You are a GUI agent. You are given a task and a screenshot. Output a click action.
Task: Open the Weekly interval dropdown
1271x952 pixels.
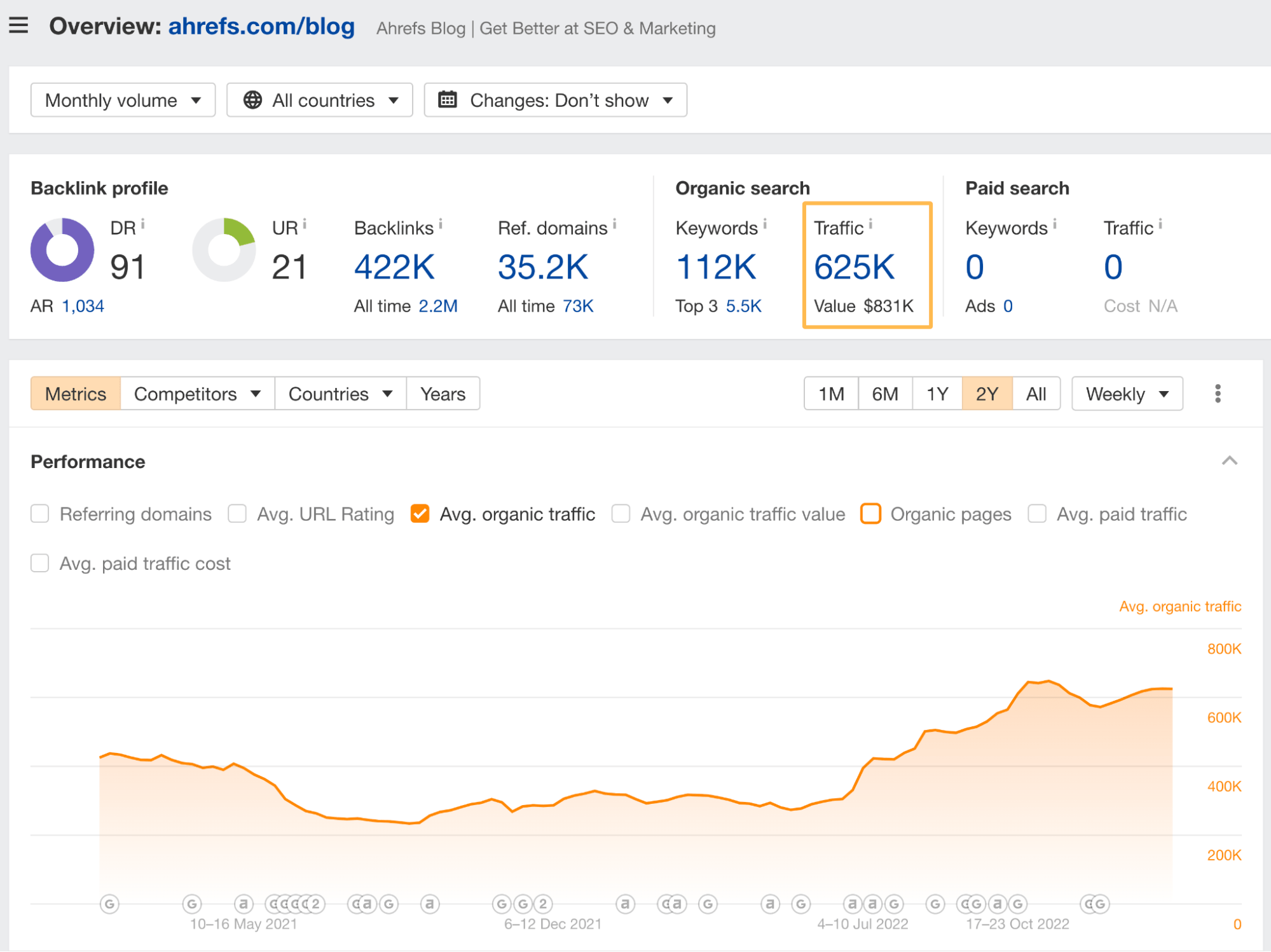1127,394
